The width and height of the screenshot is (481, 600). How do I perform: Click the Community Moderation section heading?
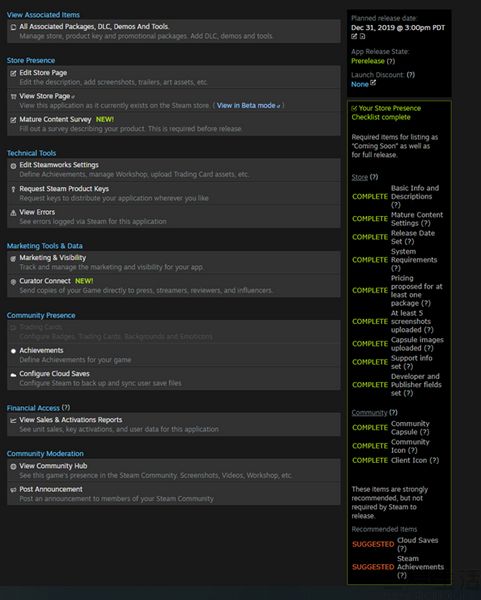(45, 453)
